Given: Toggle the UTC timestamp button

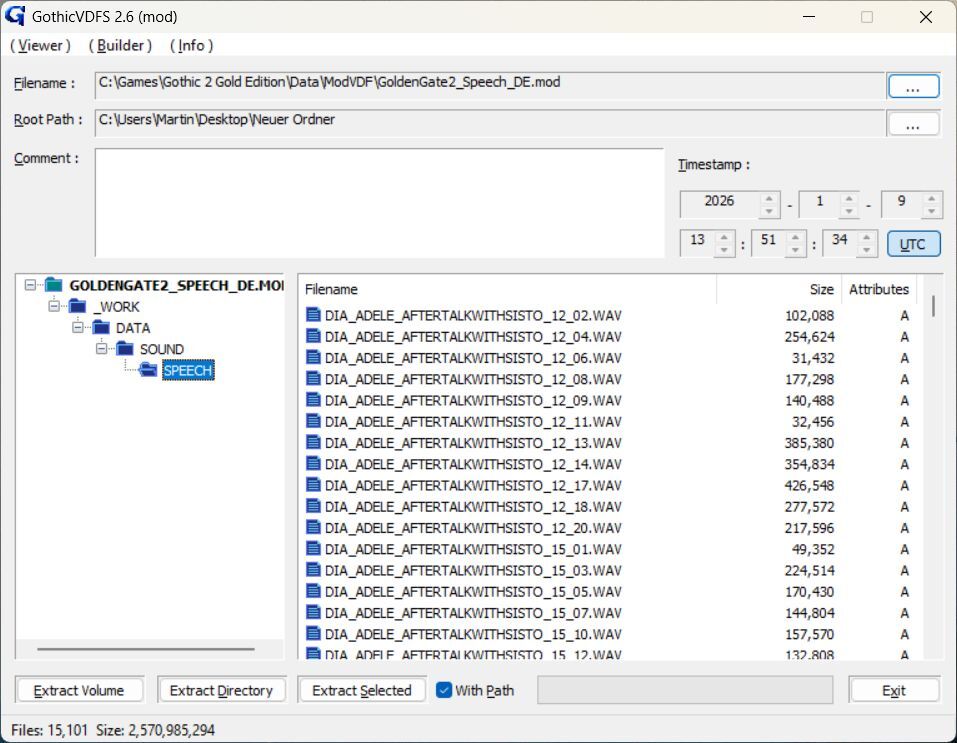Looking at the screenshot, I should pos(913,244).
